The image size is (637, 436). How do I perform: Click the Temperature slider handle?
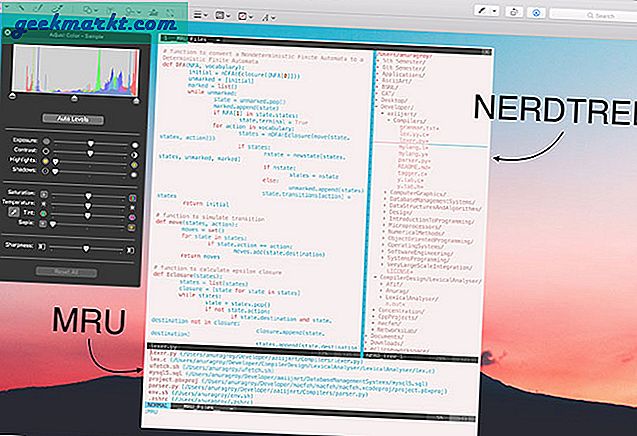click(x=88, y=206)
